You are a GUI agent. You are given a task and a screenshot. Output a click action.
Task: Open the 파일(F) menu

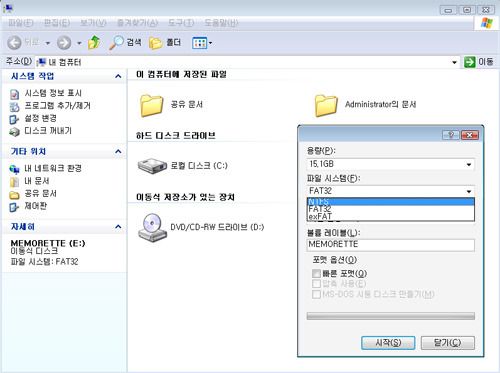20,23
